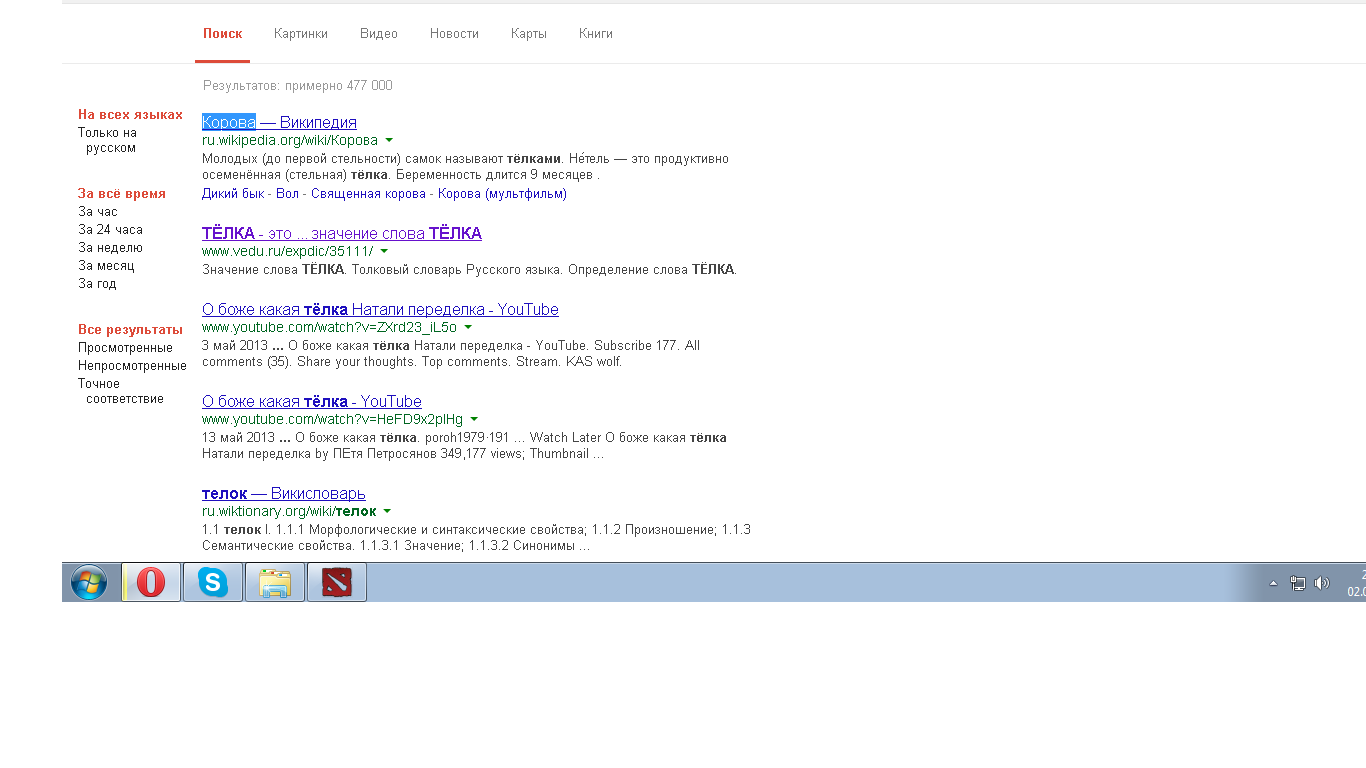Switch to the Картинки search tab
The height and width of the screenshot is (768, 1366).
coord(301,34)
